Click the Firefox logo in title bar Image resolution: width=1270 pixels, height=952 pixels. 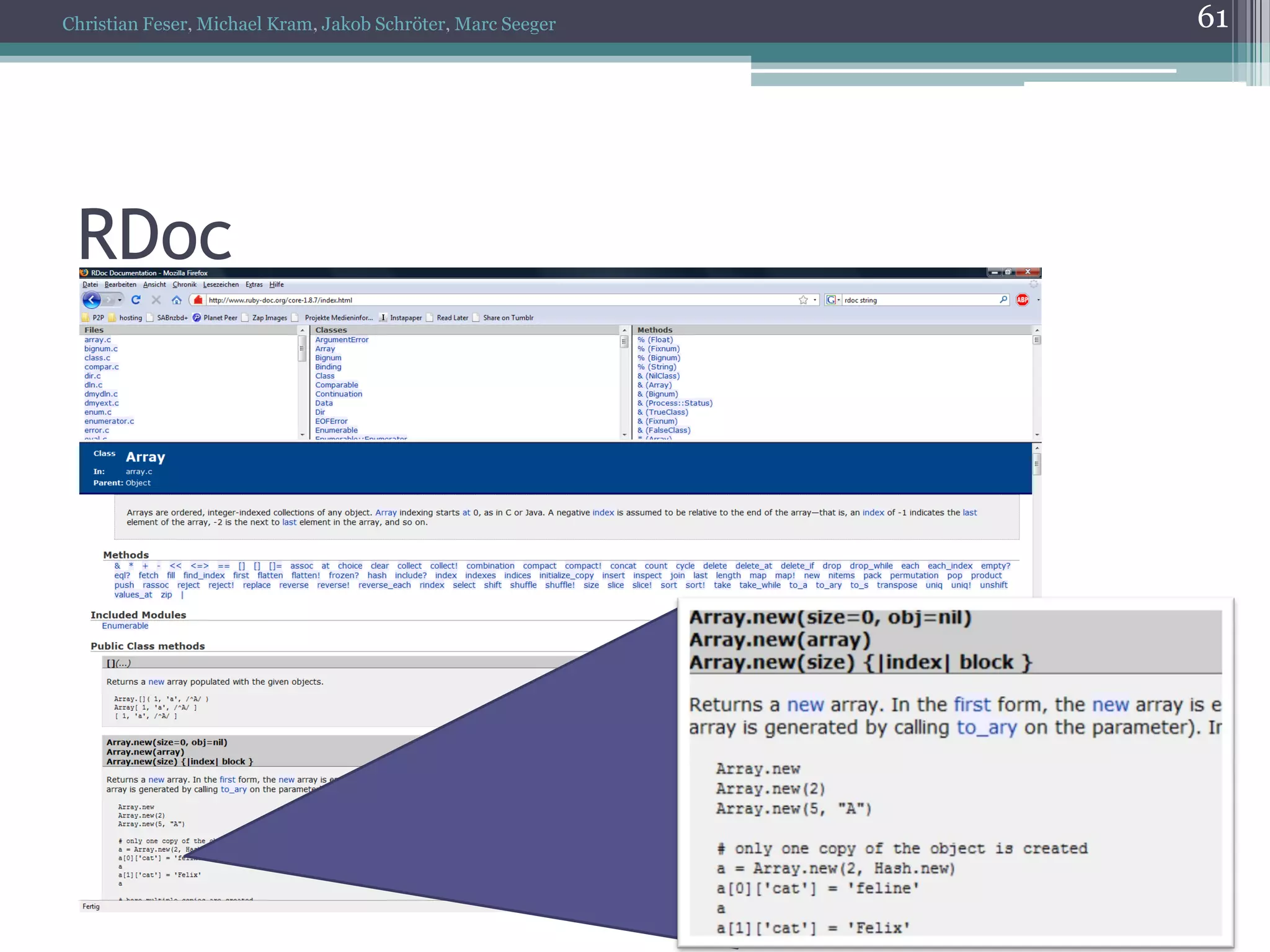click(84, 273)
